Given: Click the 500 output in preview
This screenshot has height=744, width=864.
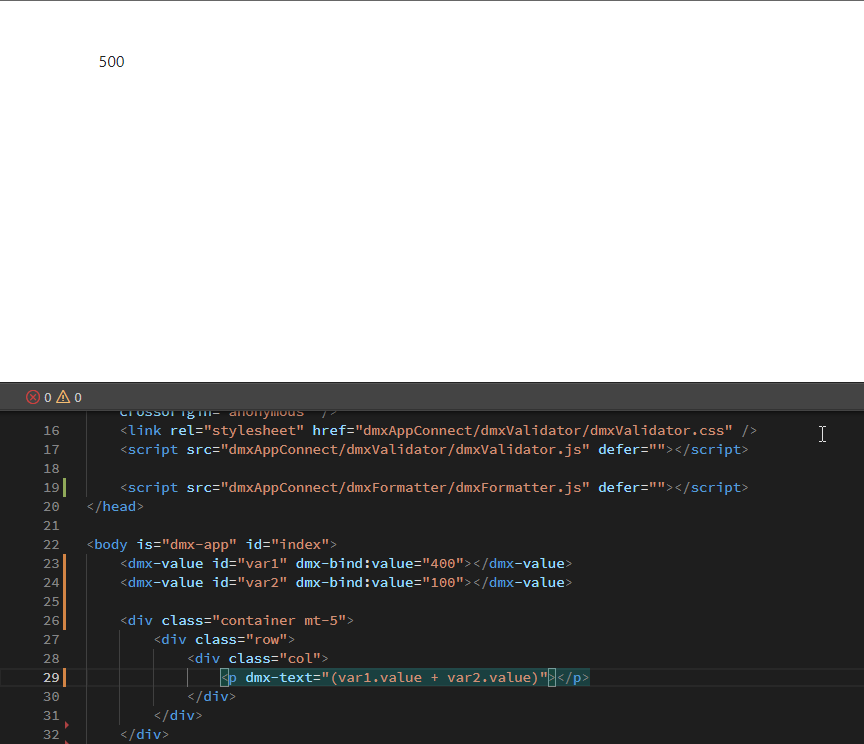Looking at the screenshot, I should pos(111,62).
